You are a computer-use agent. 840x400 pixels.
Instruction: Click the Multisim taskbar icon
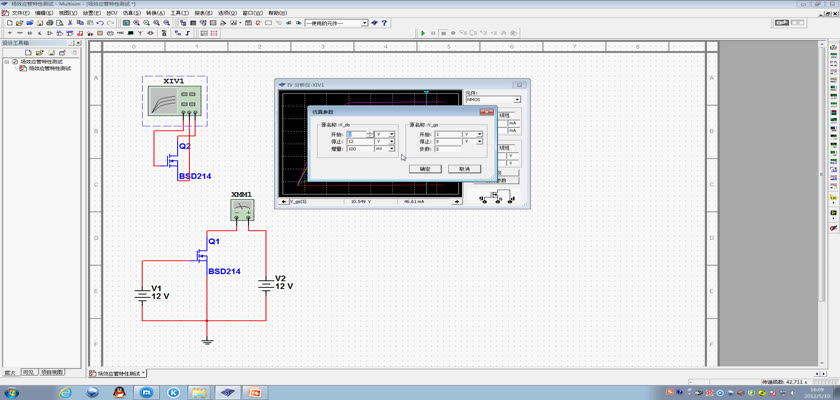tap(228, 393)
